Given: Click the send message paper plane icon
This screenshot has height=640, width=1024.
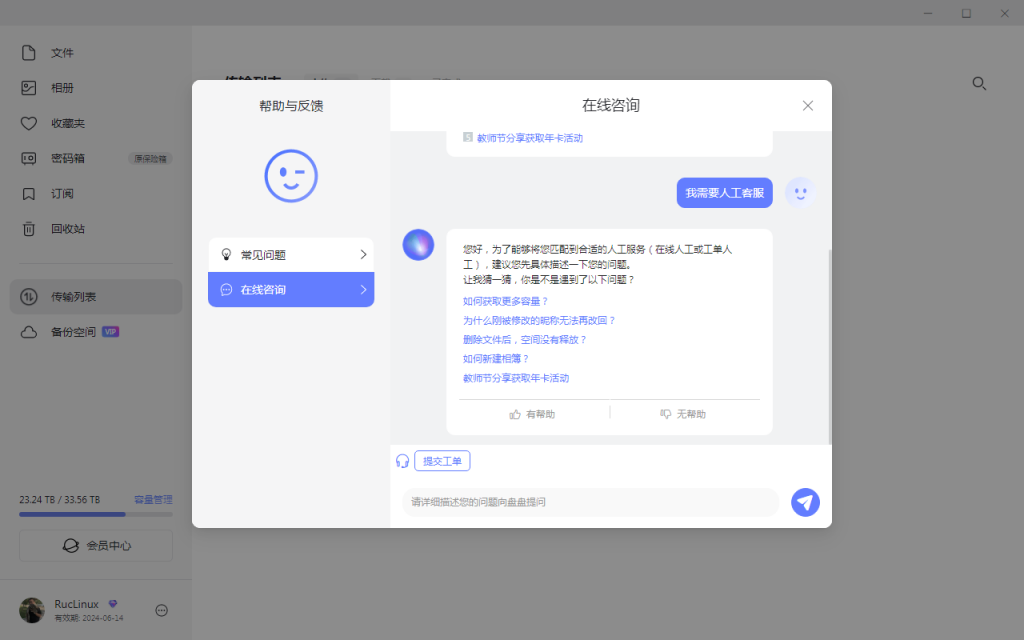Looking at the screenshot, I should point(805,502).
